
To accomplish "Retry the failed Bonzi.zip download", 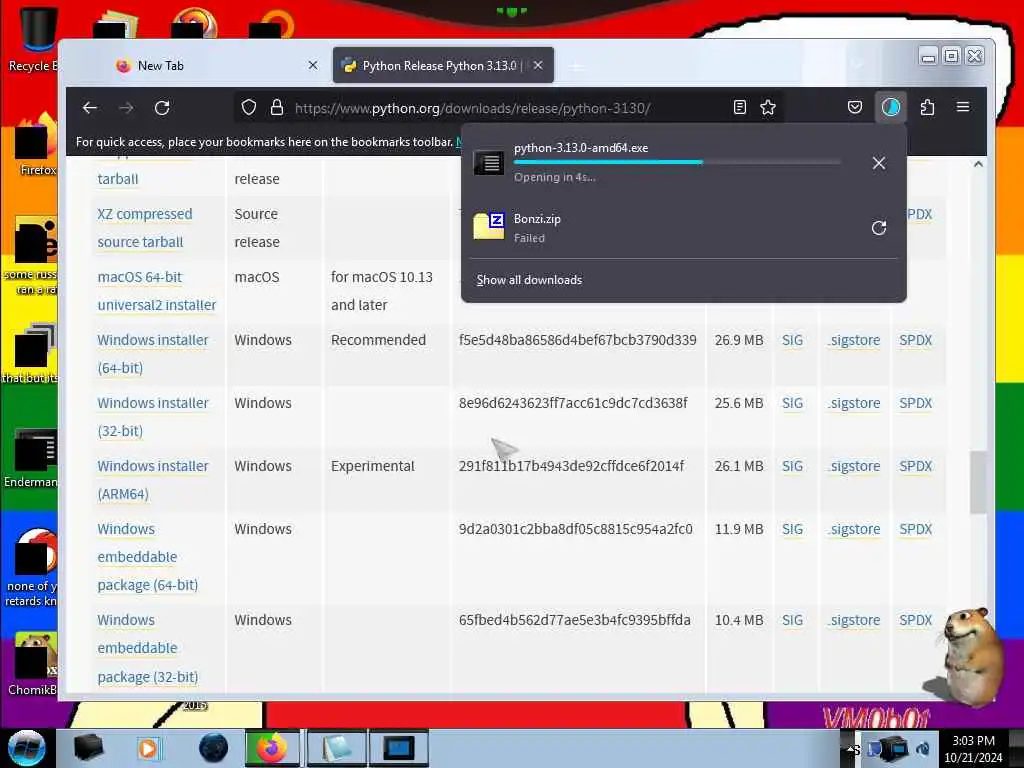I will (x=879, y=228).
